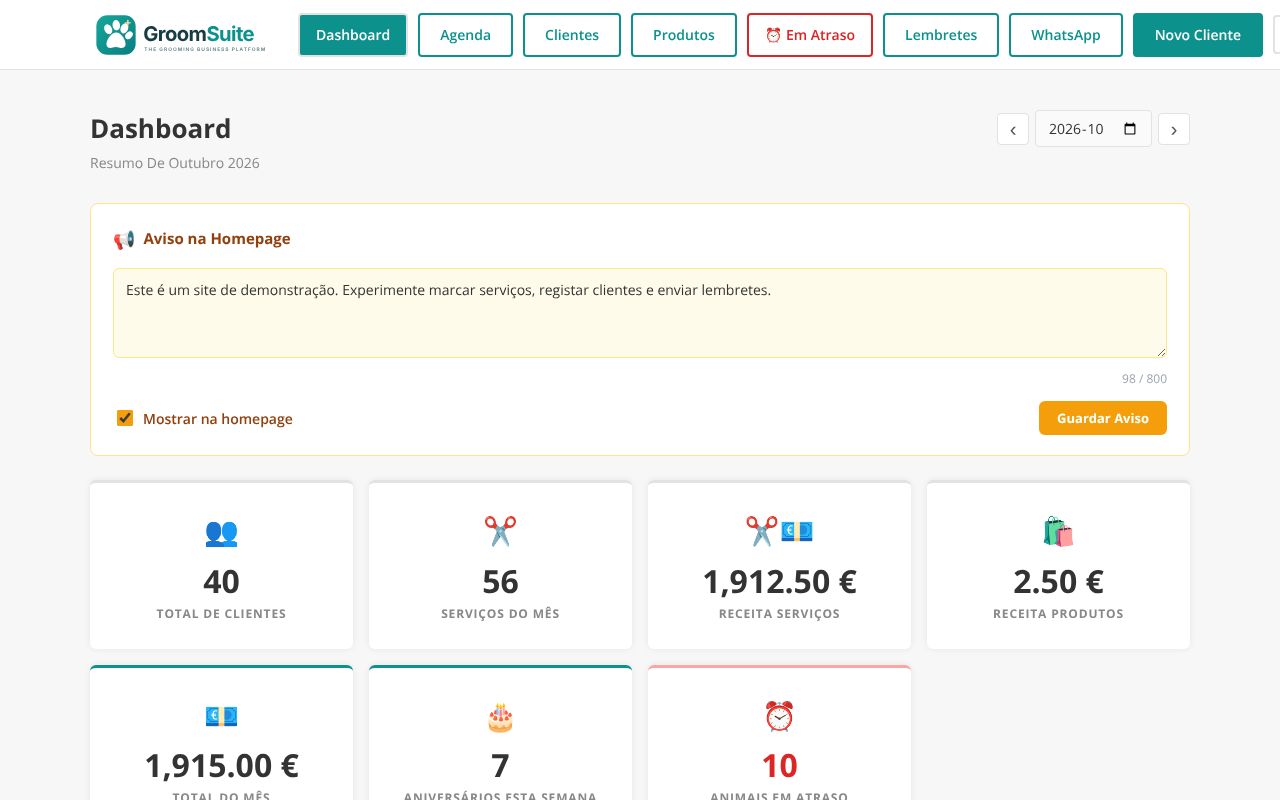Click the 56 Serviços do Mês value
This screenshot has width=1280, height=800.
coord(500,581)
